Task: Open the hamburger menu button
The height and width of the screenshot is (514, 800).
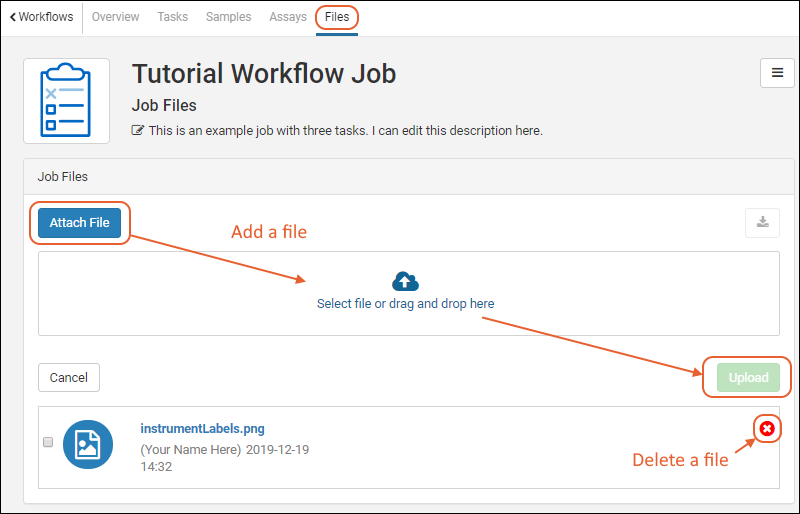Action: [x=777, y=73]
